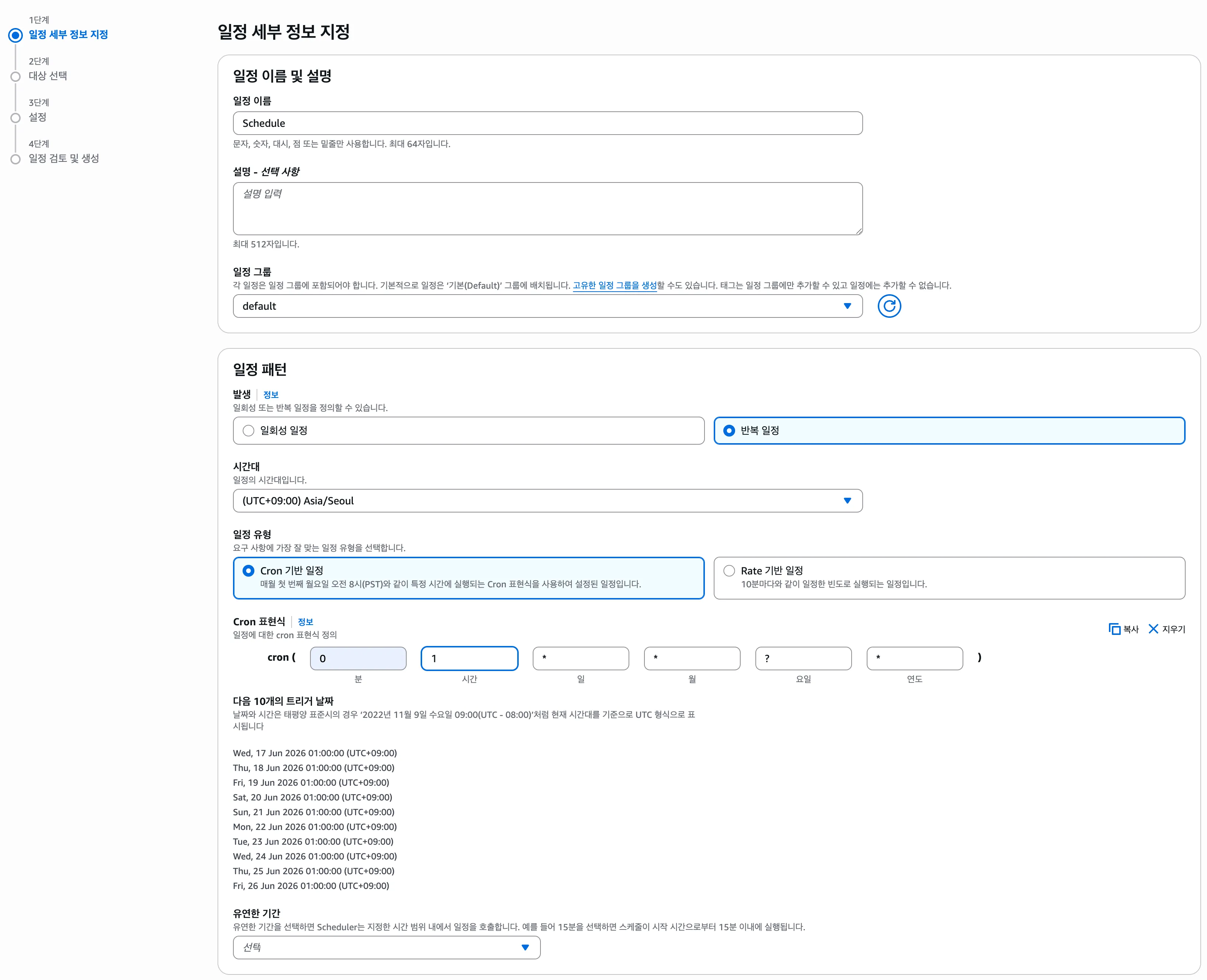Open the 정보 link next to 발생
Screen dimensions: 1207x980
271,395
